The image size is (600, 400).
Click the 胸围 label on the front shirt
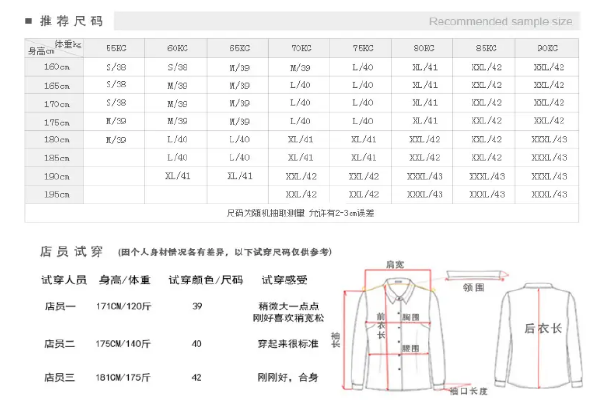411,317
